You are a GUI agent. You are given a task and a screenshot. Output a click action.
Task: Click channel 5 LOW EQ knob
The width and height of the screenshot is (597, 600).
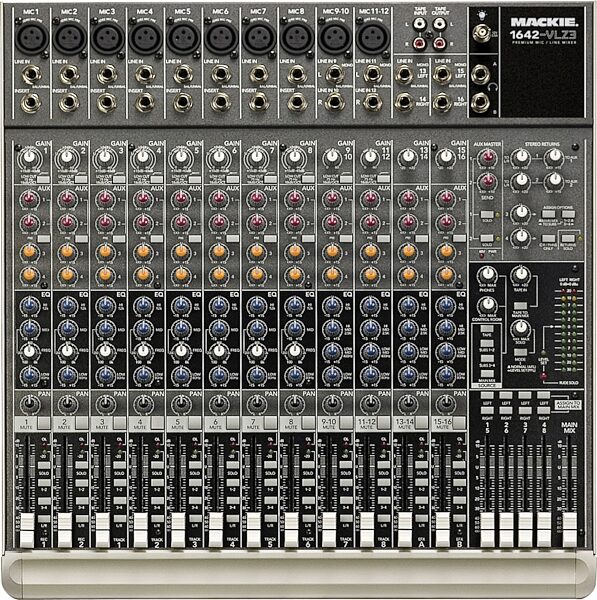point(181,375)
